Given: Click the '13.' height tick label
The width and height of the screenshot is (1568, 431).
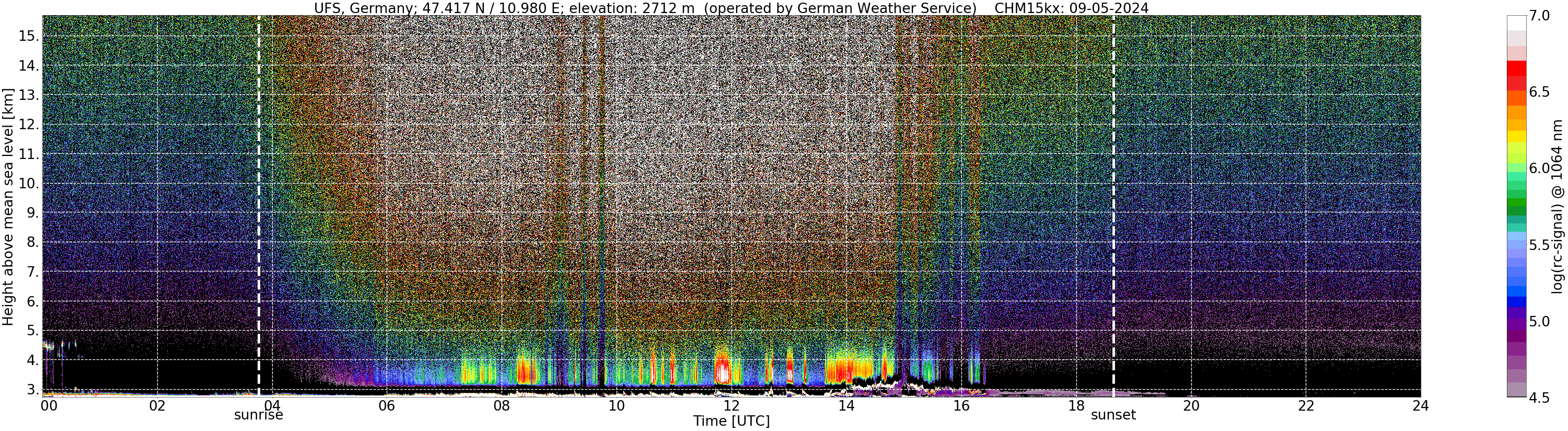Looking at the screenshot, I should tap(29, 95).
